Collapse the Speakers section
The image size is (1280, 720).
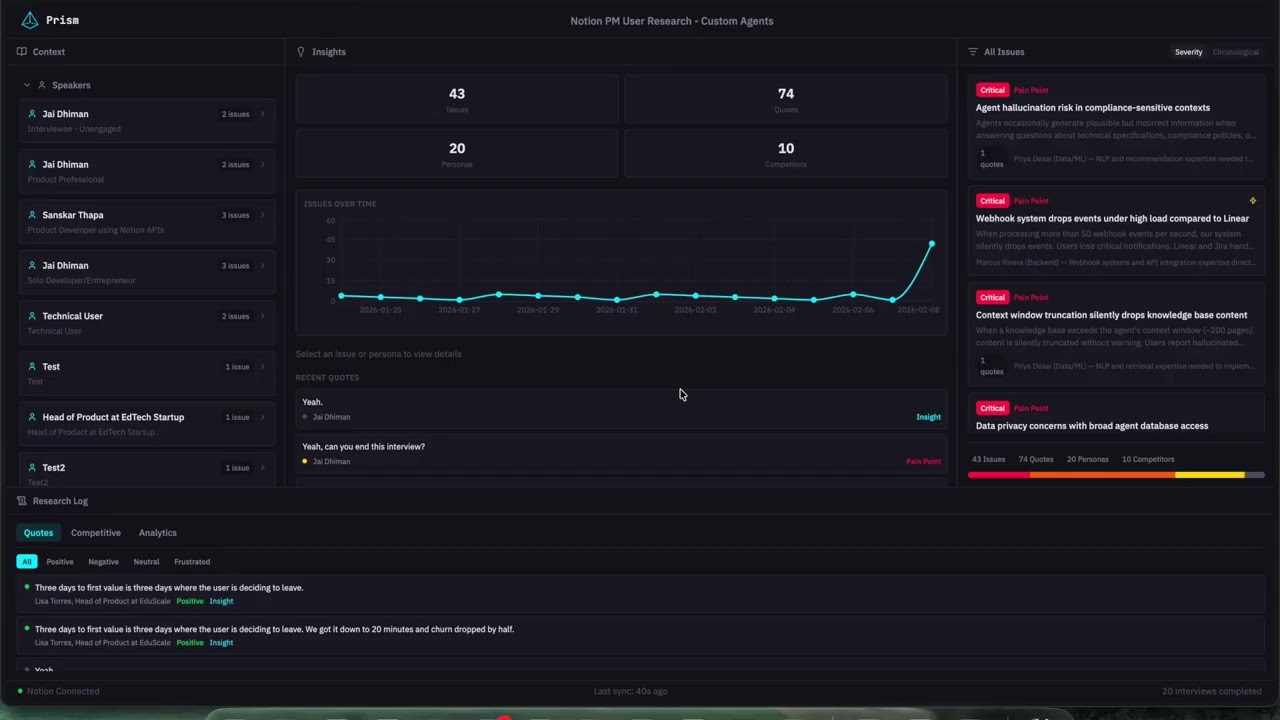(27, 85)
